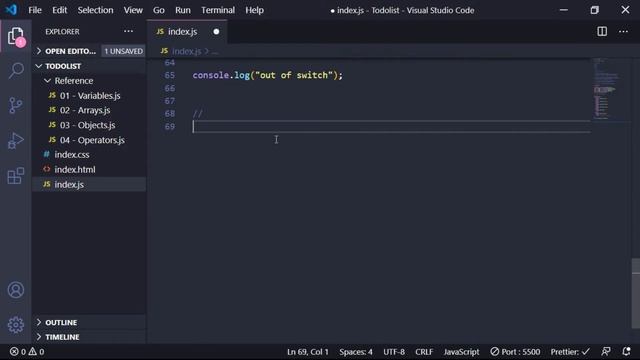Viewport: 640px width, 360px height.
Task: Minimize the VS Code window
Action: pyautogui.click(x=564, y=10)
